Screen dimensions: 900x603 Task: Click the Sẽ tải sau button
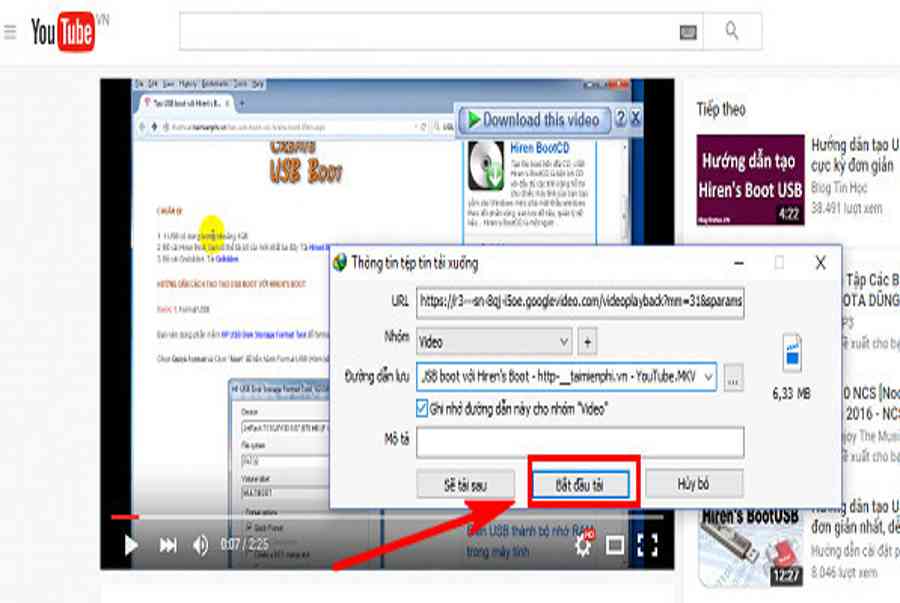tap(465, 485)
